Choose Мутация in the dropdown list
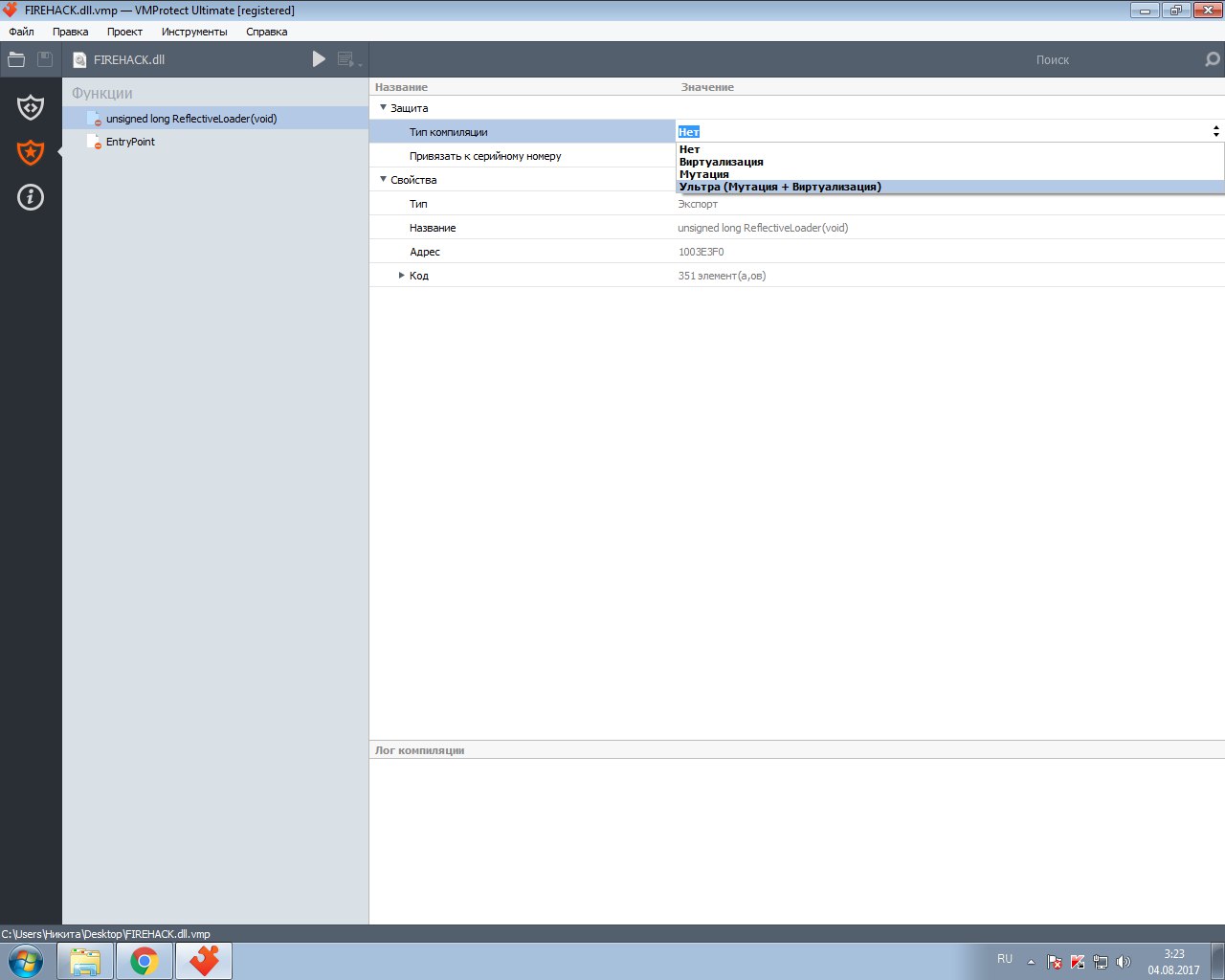Screen dimensions: 1225x980 tap(703, 174)
